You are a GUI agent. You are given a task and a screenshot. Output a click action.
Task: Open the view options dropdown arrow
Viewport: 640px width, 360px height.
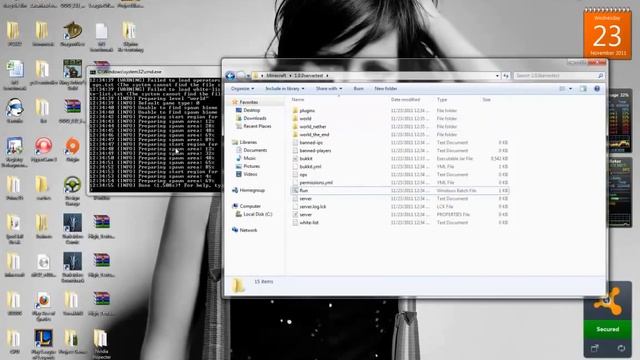(571, 89)
